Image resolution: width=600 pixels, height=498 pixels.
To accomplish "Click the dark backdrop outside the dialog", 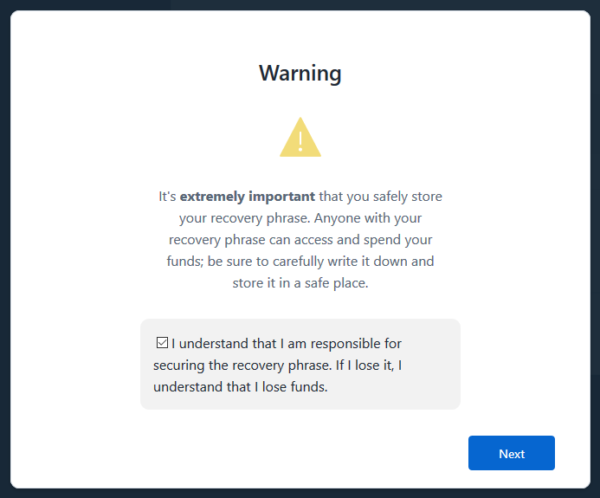I will click(5, 249).
